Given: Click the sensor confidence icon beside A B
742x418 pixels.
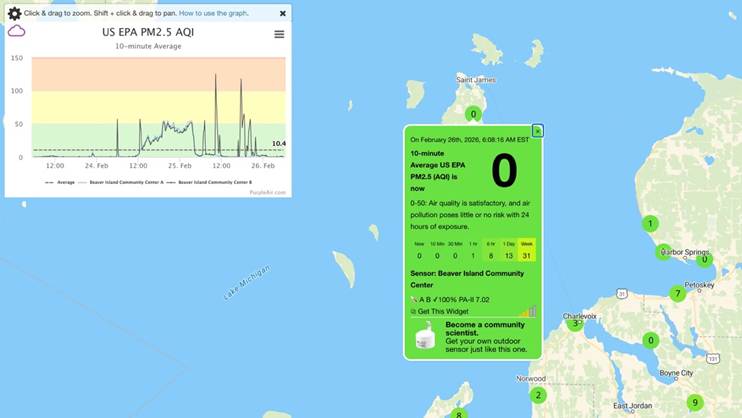Looking at the screenshot, I should coord(414,300).
